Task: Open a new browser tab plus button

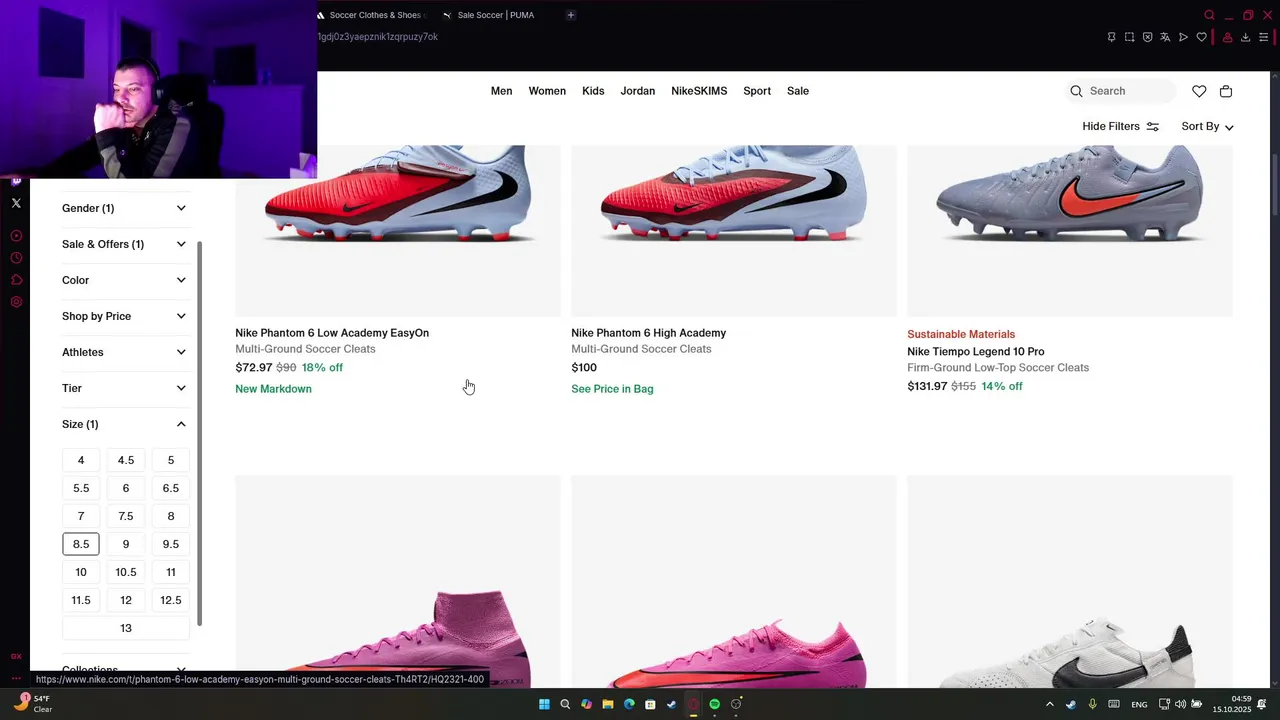Action: (x=571, y=15)
